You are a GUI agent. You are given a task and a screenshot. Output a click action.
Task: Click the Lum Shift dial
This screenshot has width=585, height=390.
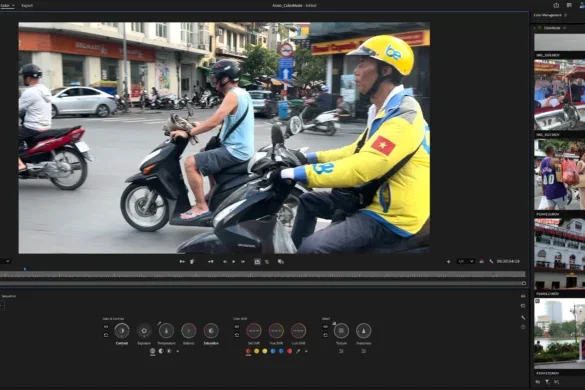point(298,331)
